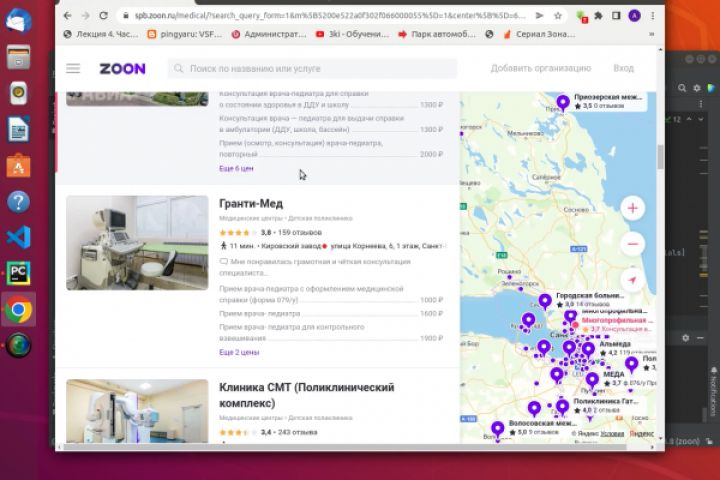
Task: Open Files manager from the dock
Action: pos(18,57)
